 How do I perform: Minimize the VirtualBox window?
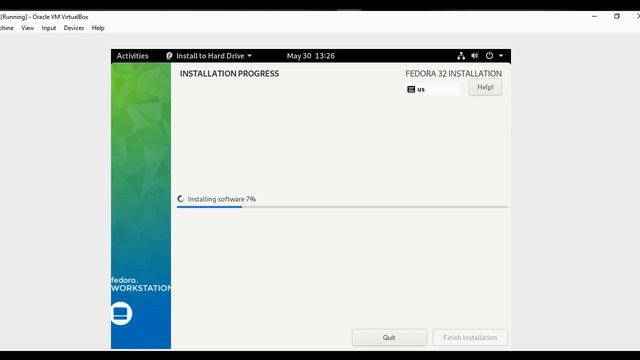(594, 16)
